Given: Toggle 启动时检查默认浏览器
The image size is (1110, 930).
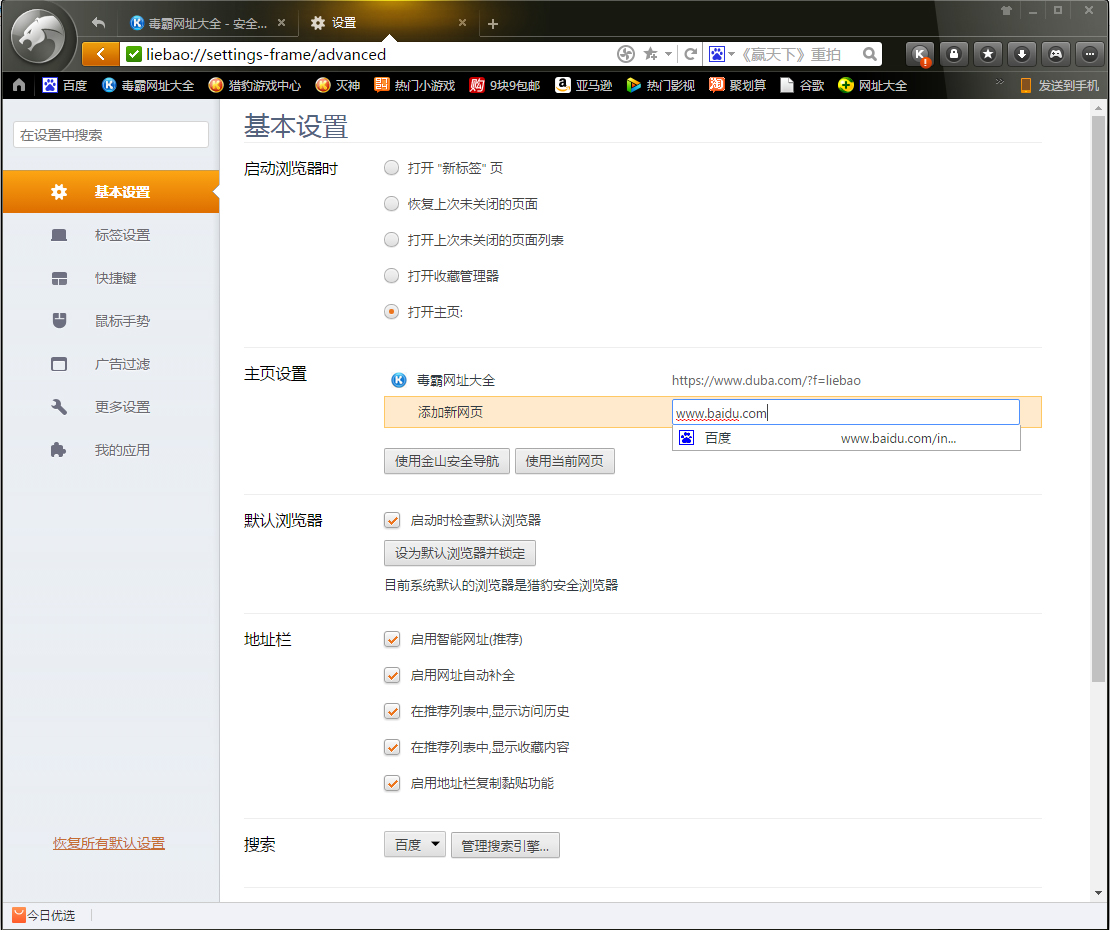Looking at the screenshot, I should (x=392, y=520).
